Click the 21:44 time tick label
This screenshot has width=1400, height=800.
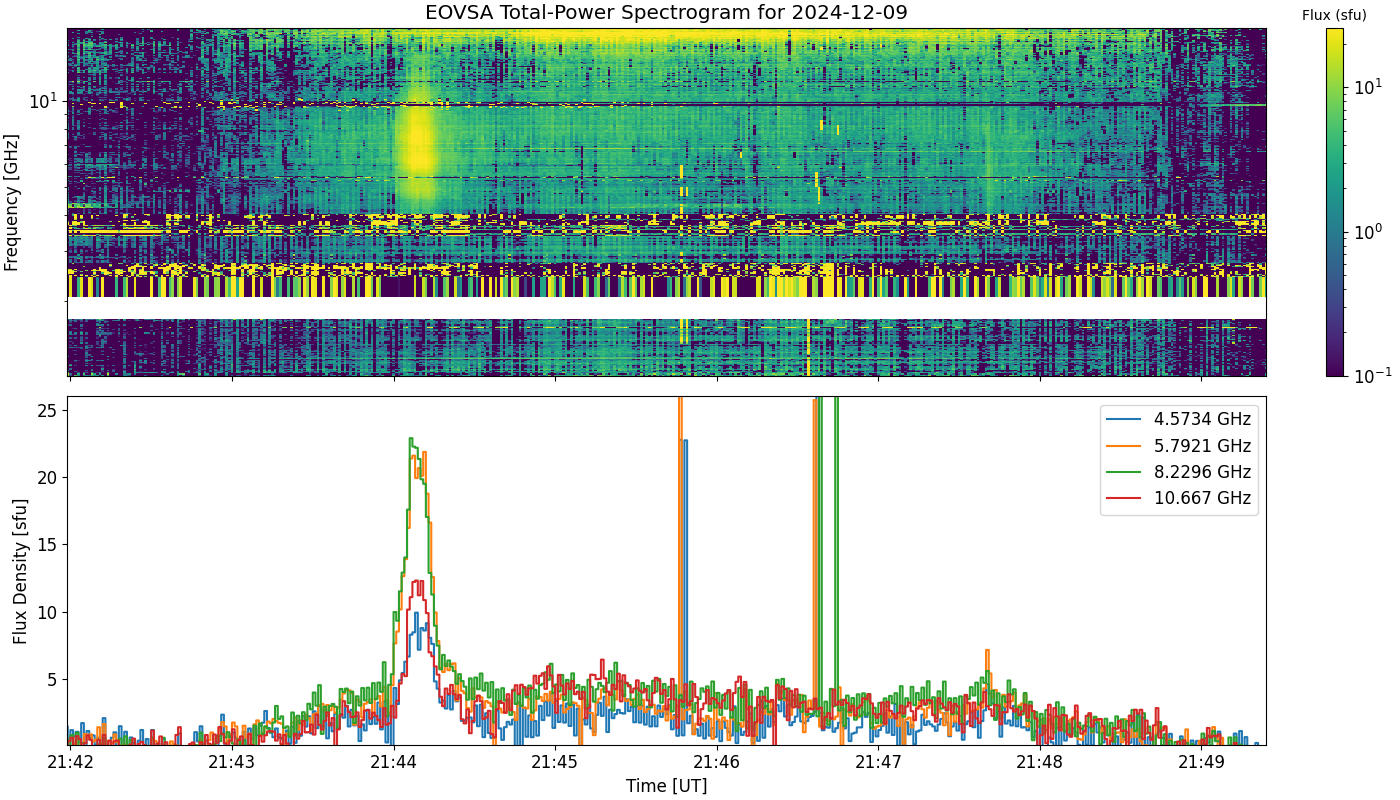pyautogui.click(x=394, y=762)
